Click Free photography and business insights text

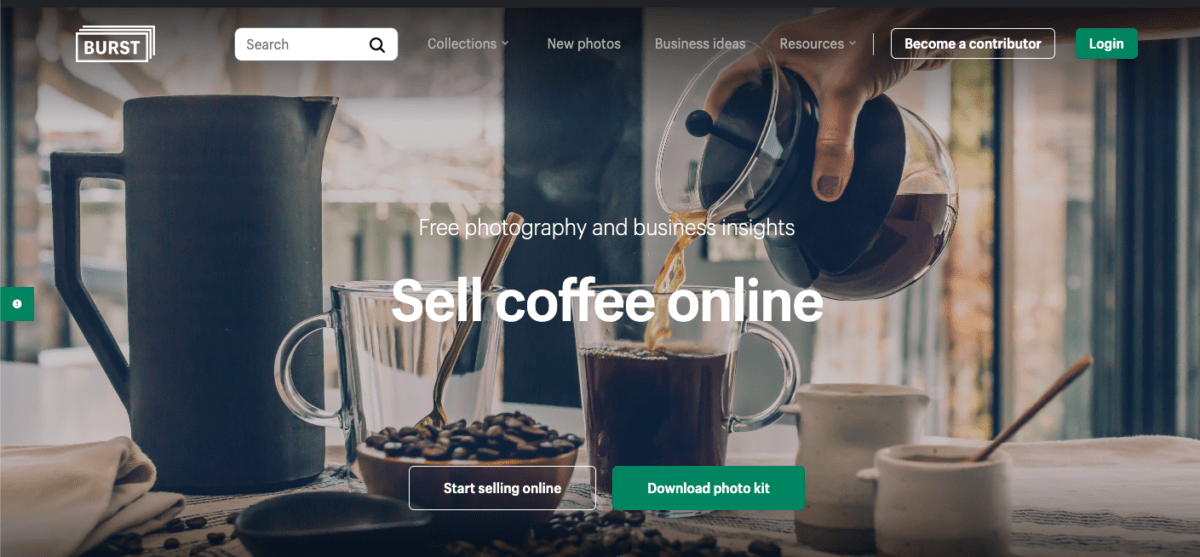pyautogui.click(x=607, y=228)
